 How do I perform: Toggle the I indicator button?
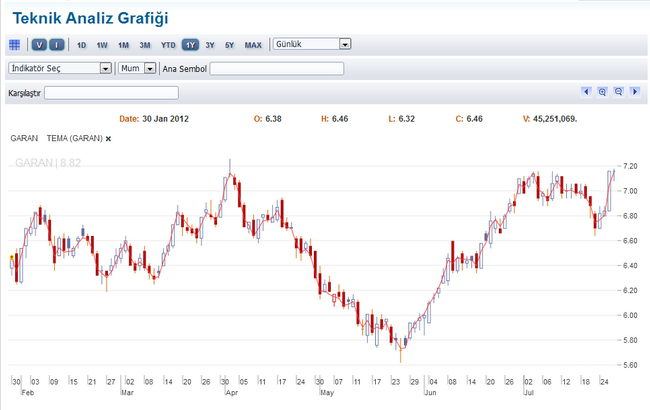(57, 45)
